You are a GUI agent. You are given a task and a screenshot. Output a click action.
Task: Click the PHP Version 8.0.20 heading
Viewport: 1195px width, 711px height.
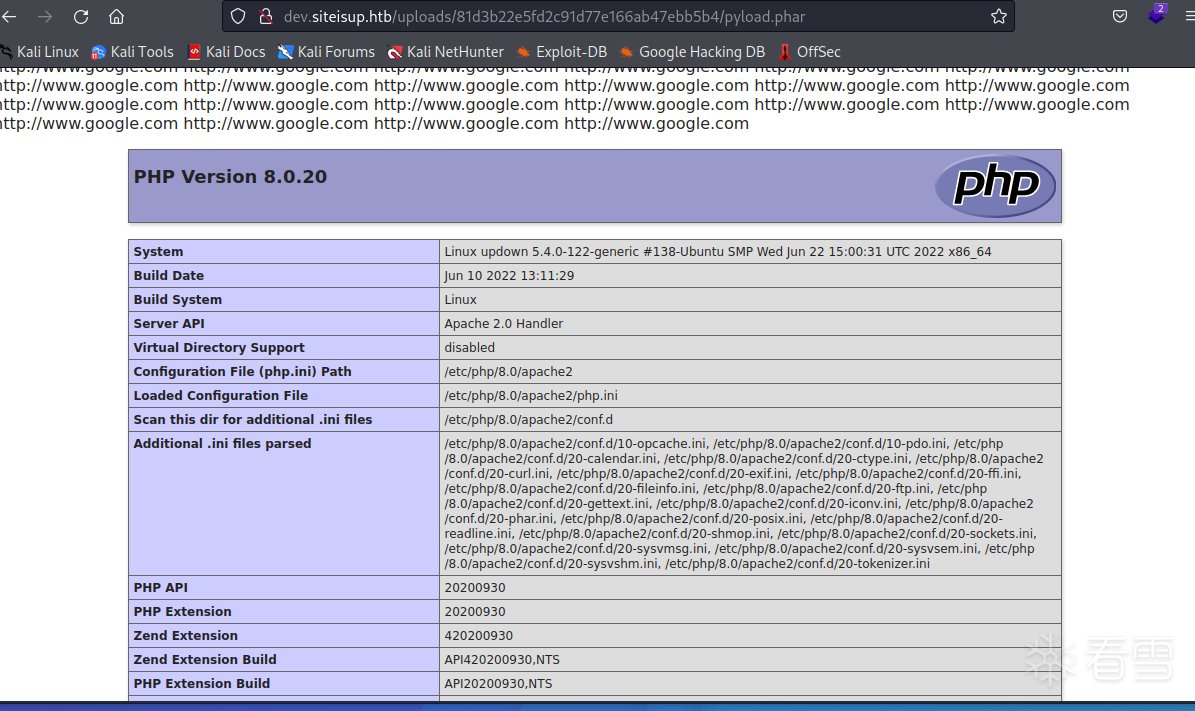click(x=230, y=176)
